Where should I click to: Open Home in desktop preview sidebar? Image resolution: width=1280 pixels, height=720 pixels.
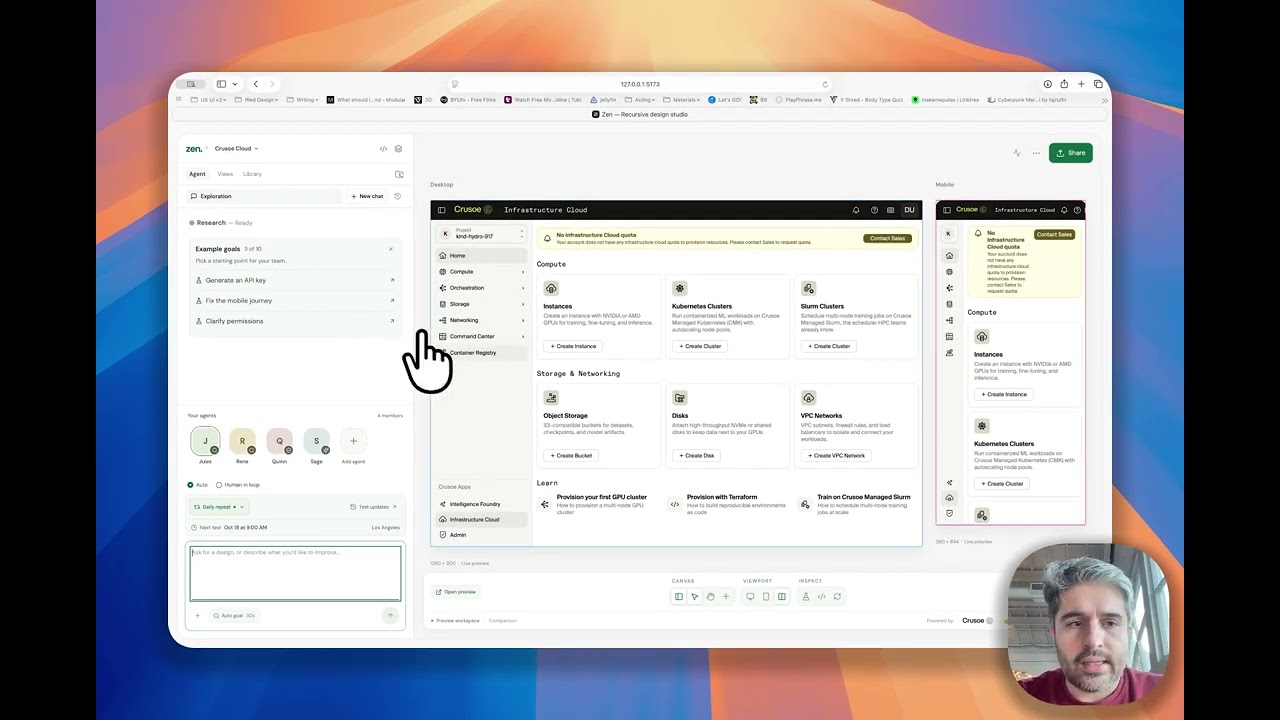(481, 256)
